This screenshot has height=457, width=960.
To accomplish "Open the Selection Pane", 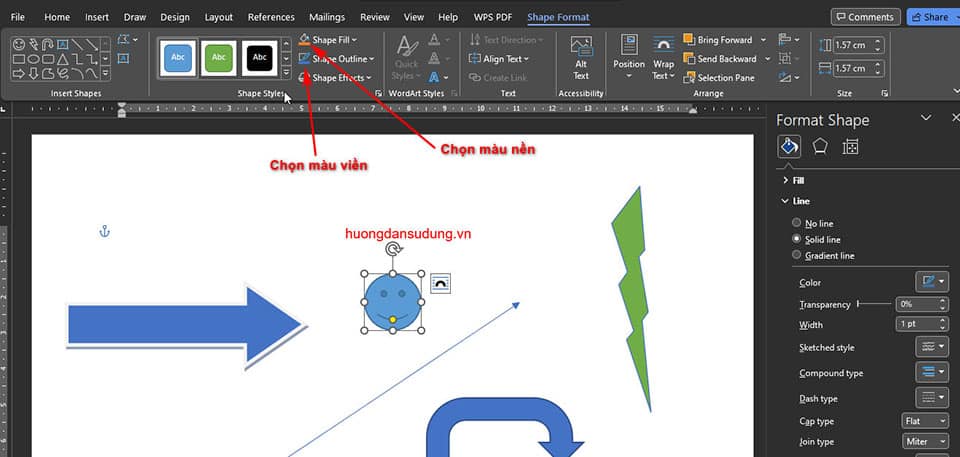I will pos(725,78).
